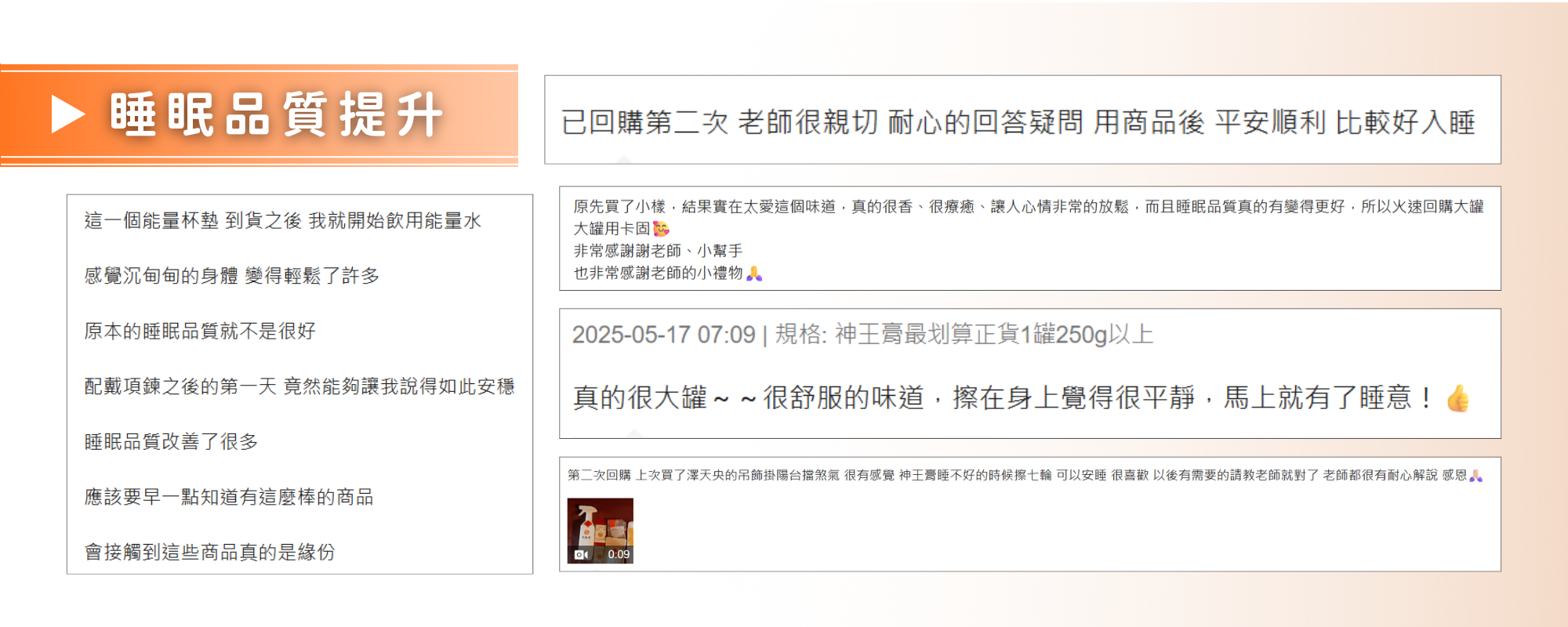This screenshot has height=627, width=1568.
Task: Click the praying hands emoji after 老師的小禮物
Action: (754, 274)
